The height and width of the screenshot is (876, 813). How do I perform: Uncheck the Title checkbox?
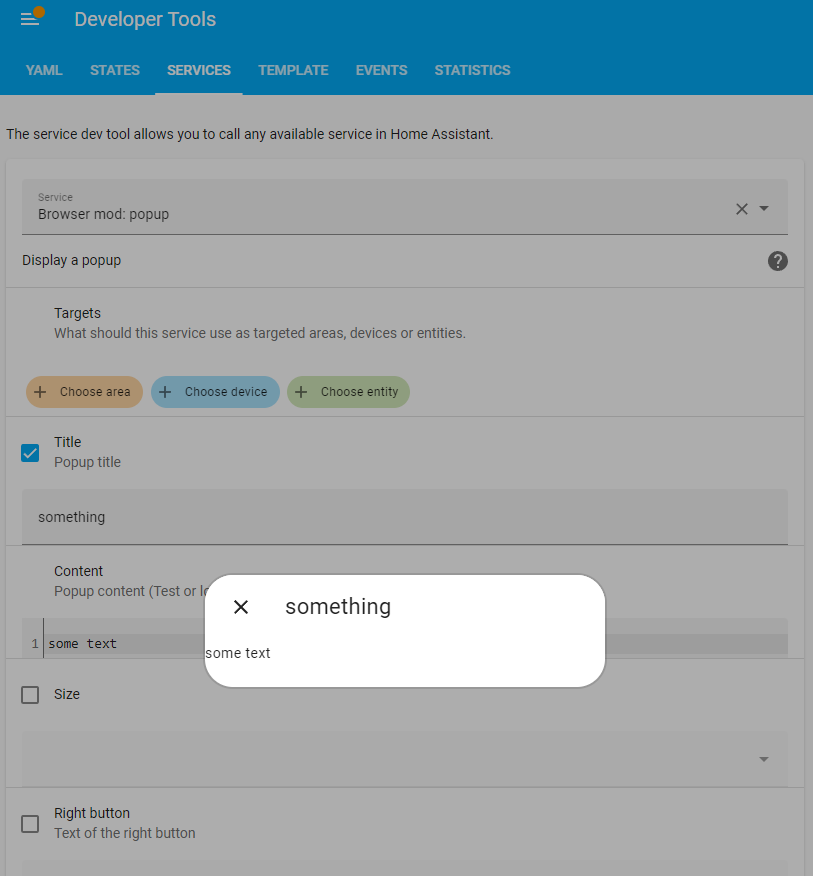(30, 453)
